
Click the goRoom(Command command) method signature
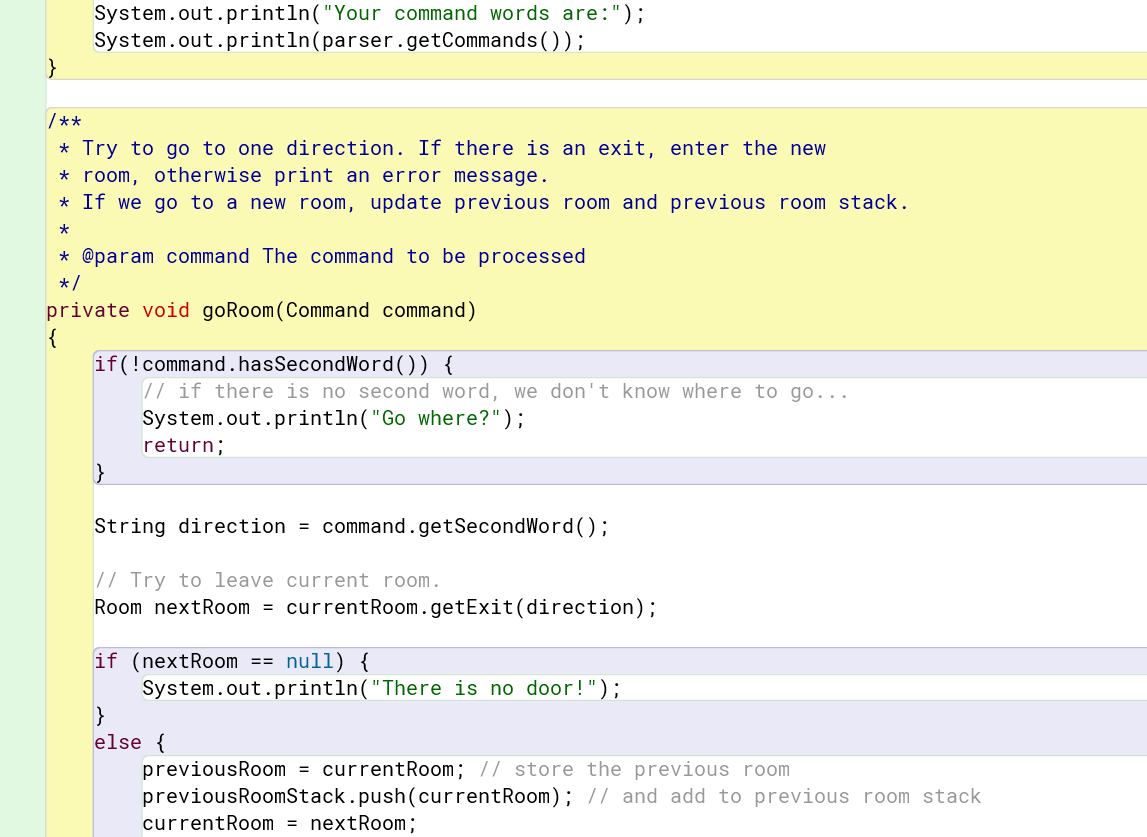click(261, 311)
